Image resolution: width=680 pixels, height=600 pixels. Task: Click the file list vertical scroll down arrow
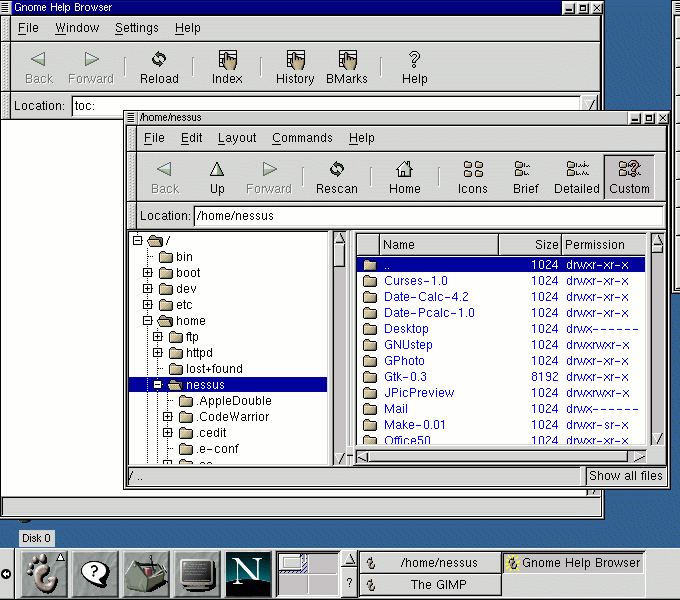657,438
